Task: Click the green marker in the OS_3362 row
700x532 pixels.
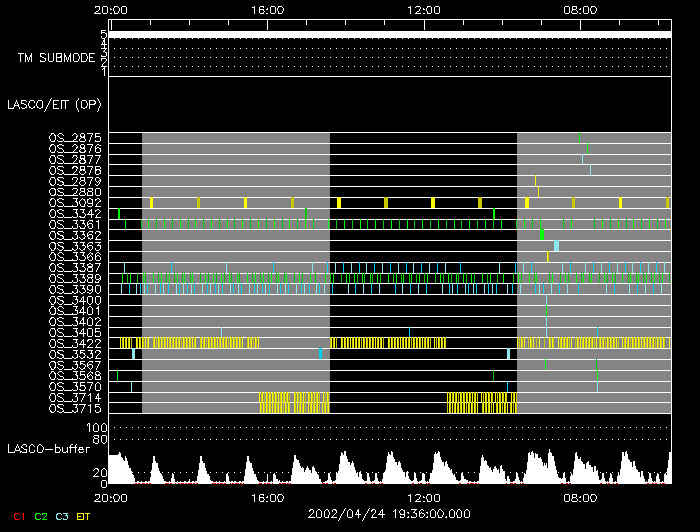Action: tap(541, 234)
